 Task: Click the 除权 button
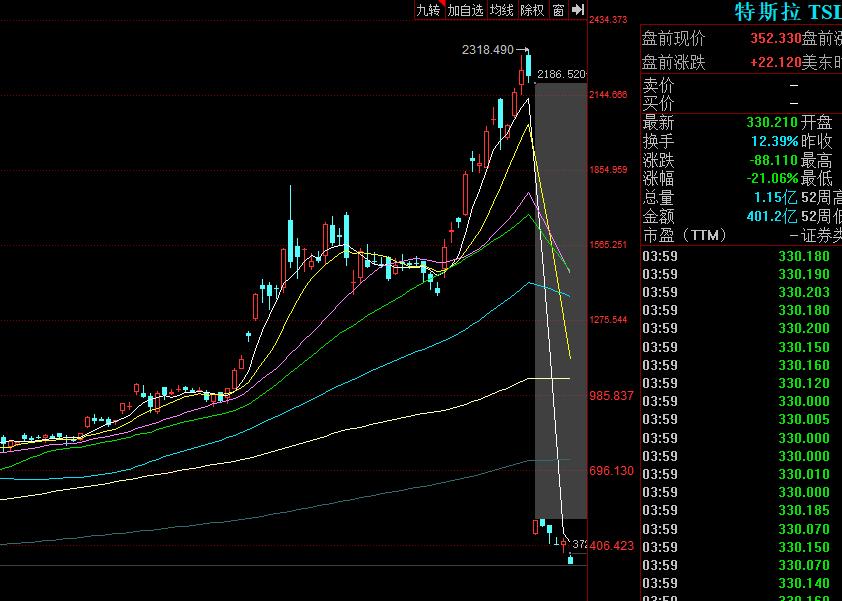click(533, 10)
